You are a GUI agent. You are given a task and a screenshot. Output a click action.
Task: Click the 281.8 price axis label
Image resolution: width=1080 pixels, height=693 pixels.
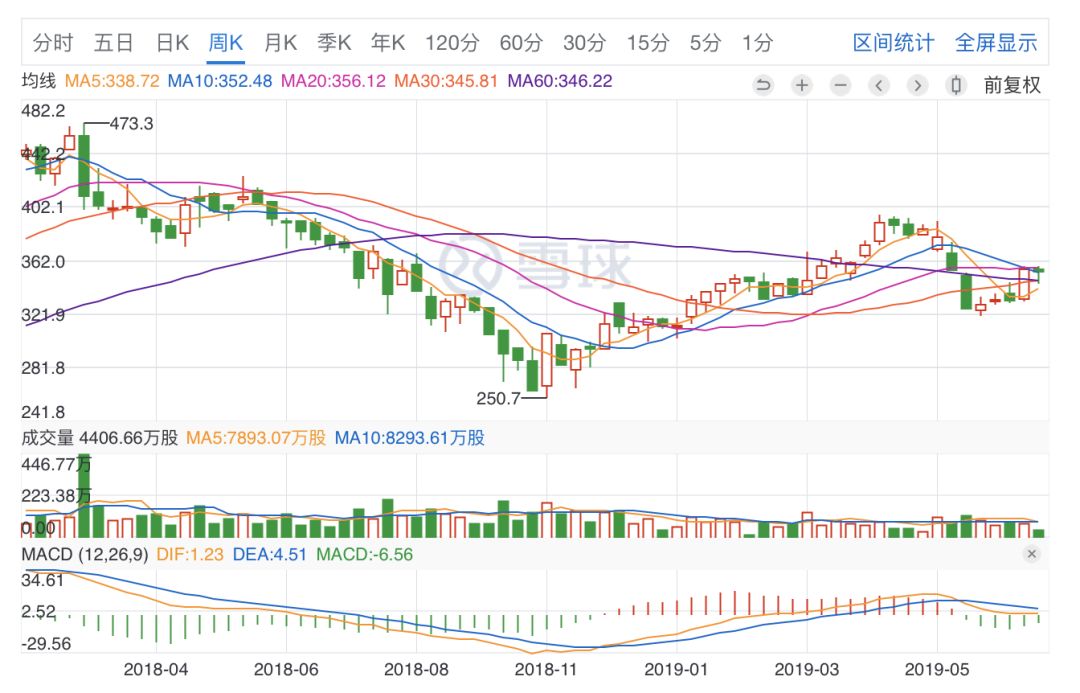pyautogui.click(x=43, y=368)
